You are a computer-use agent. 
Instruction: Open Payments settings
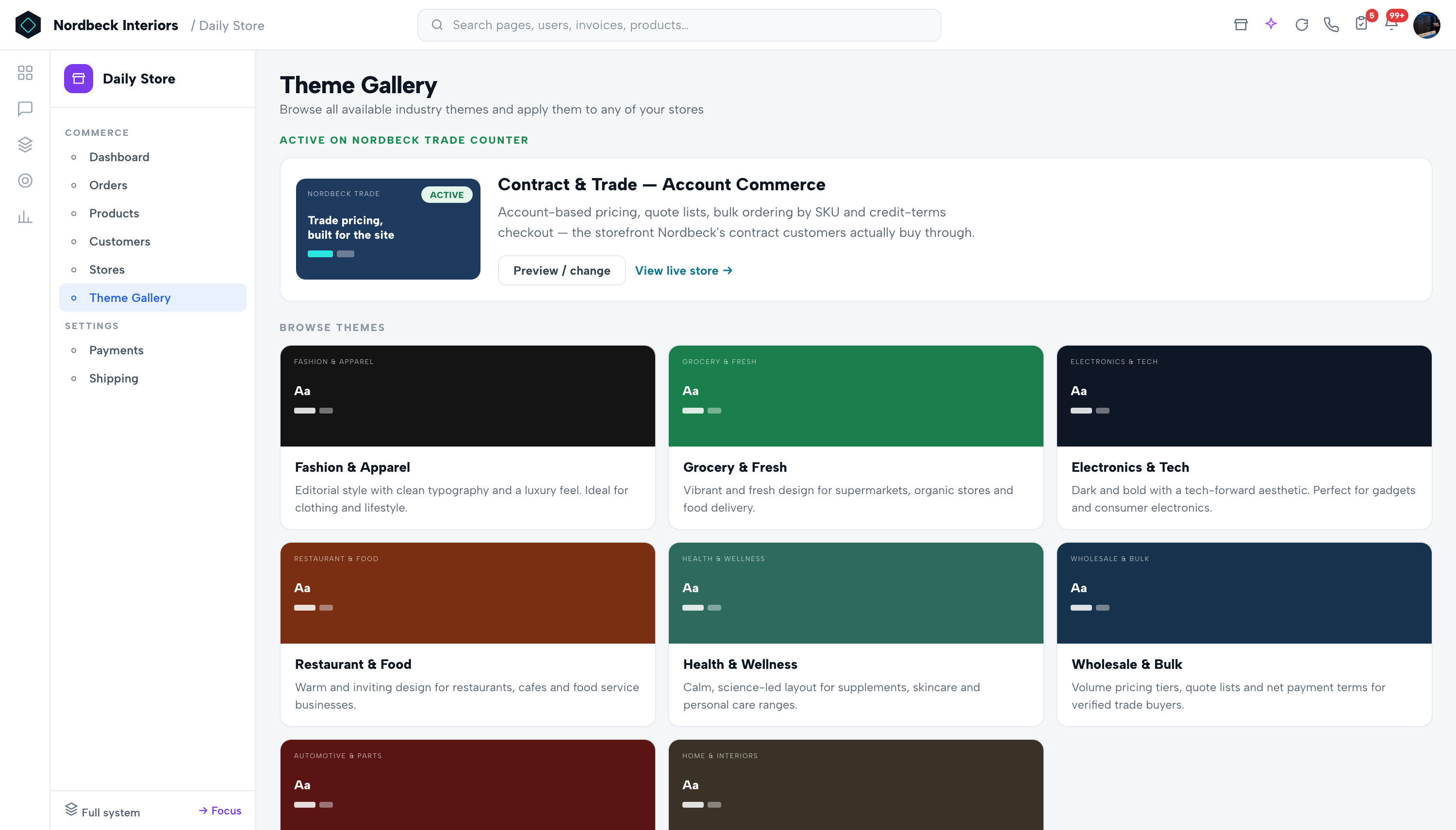[x=153, y=350]
